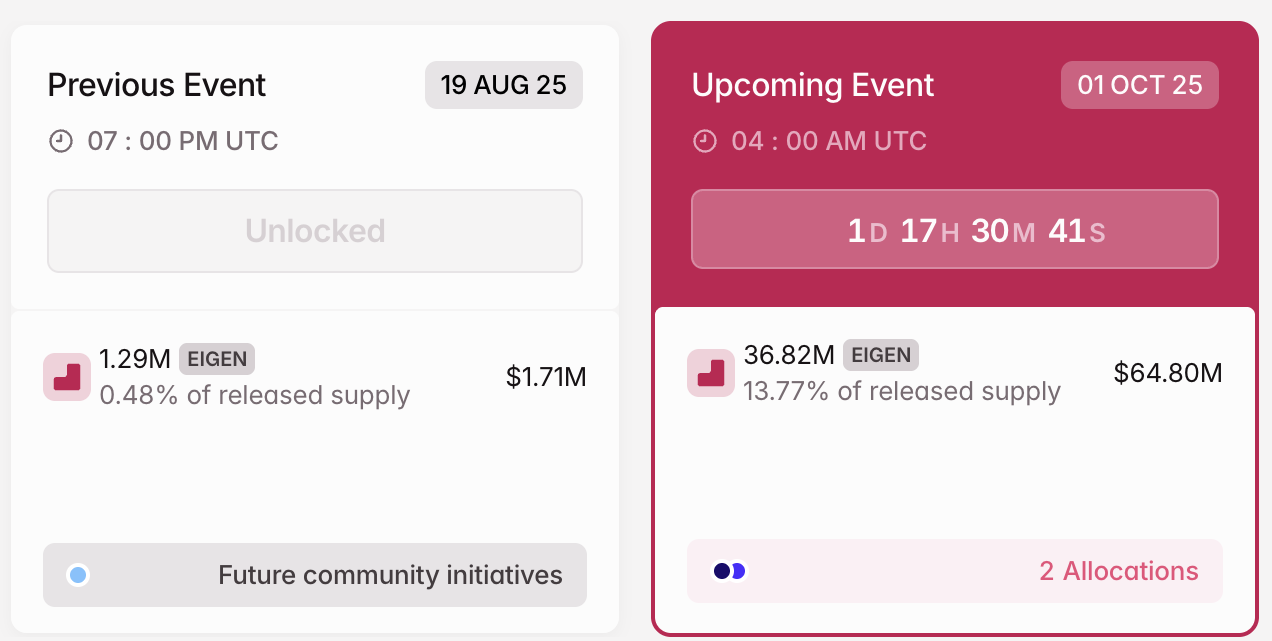1272x641 pixels.
Task: Click the $64.80M unlock value
Action: pos(1168,373)
